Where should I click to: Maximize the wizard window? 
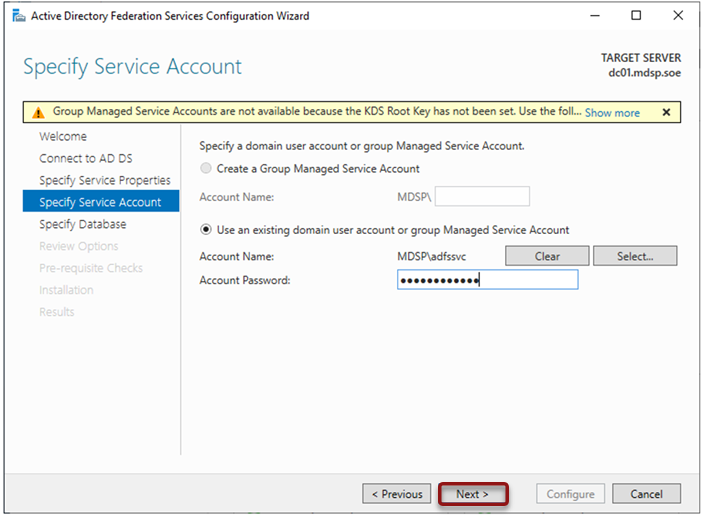tap(636, 16)
